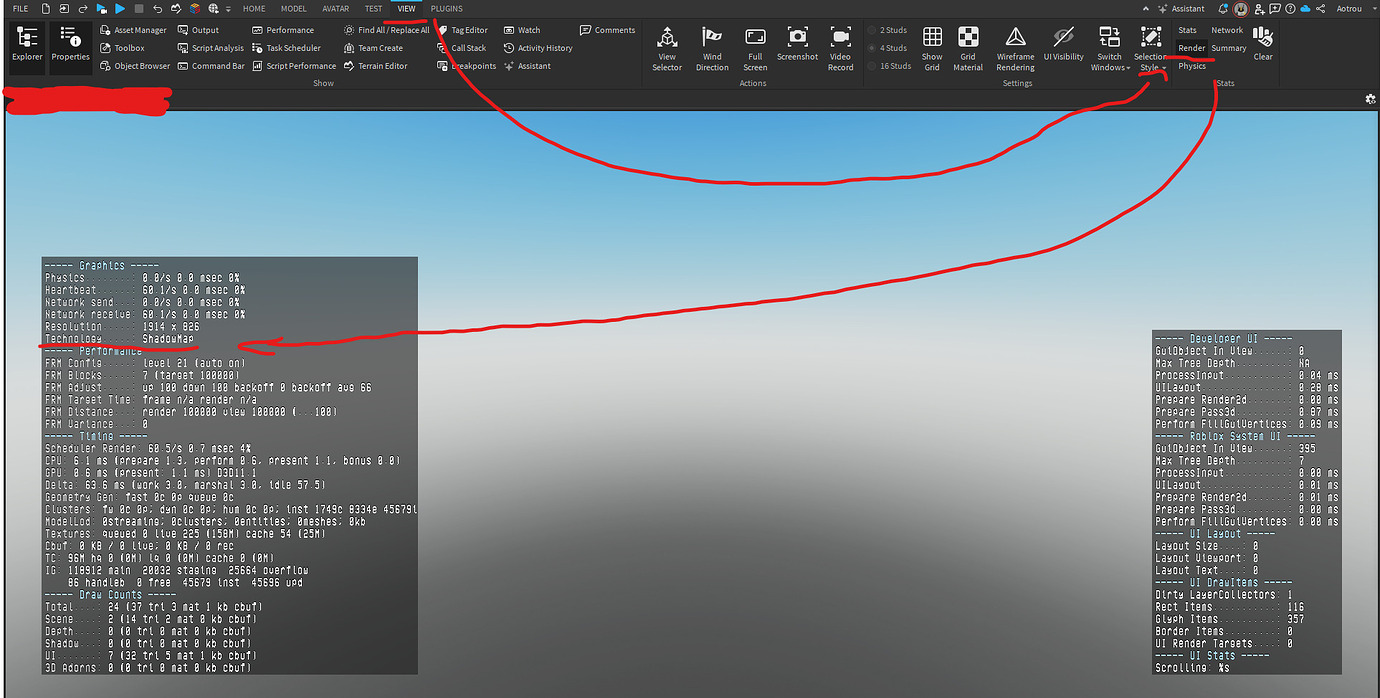
Task: Open Activity History
Action: [x=538, y=48]
